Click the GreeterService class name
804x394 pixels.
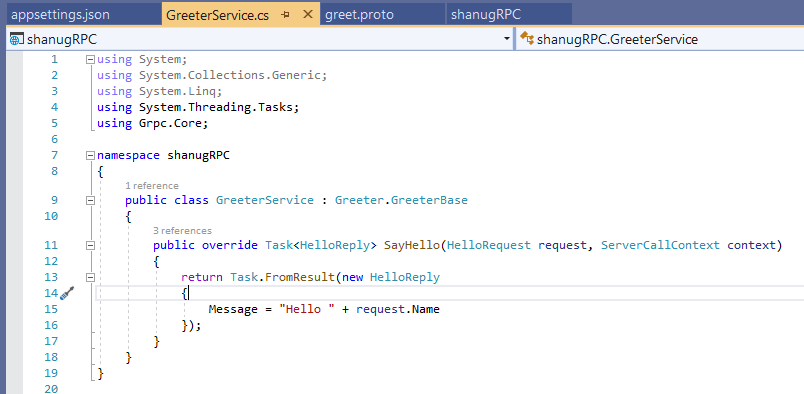(x=265, y=200)
